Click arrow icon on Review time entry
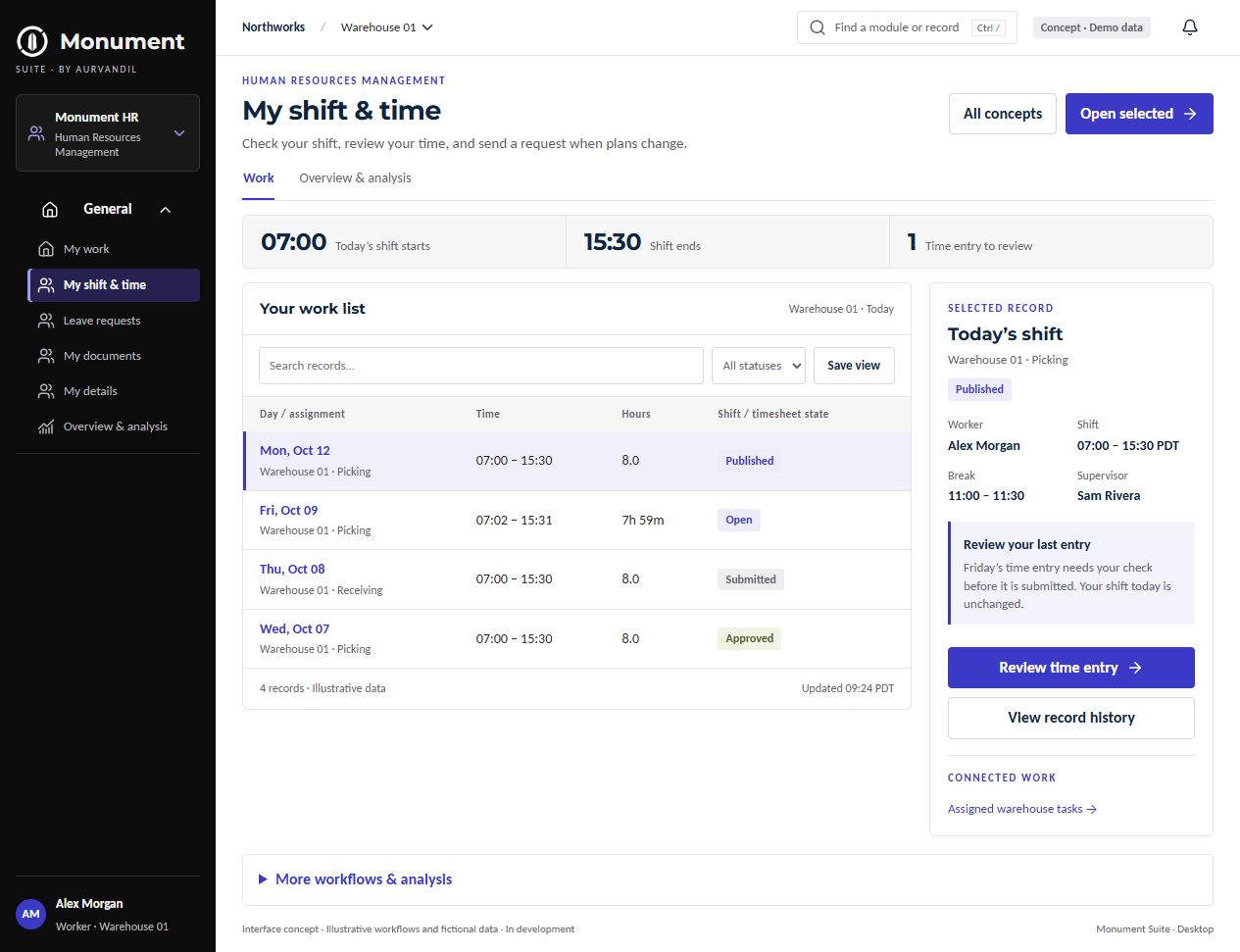This screenshot has width=1240, height=952. 1135,668
